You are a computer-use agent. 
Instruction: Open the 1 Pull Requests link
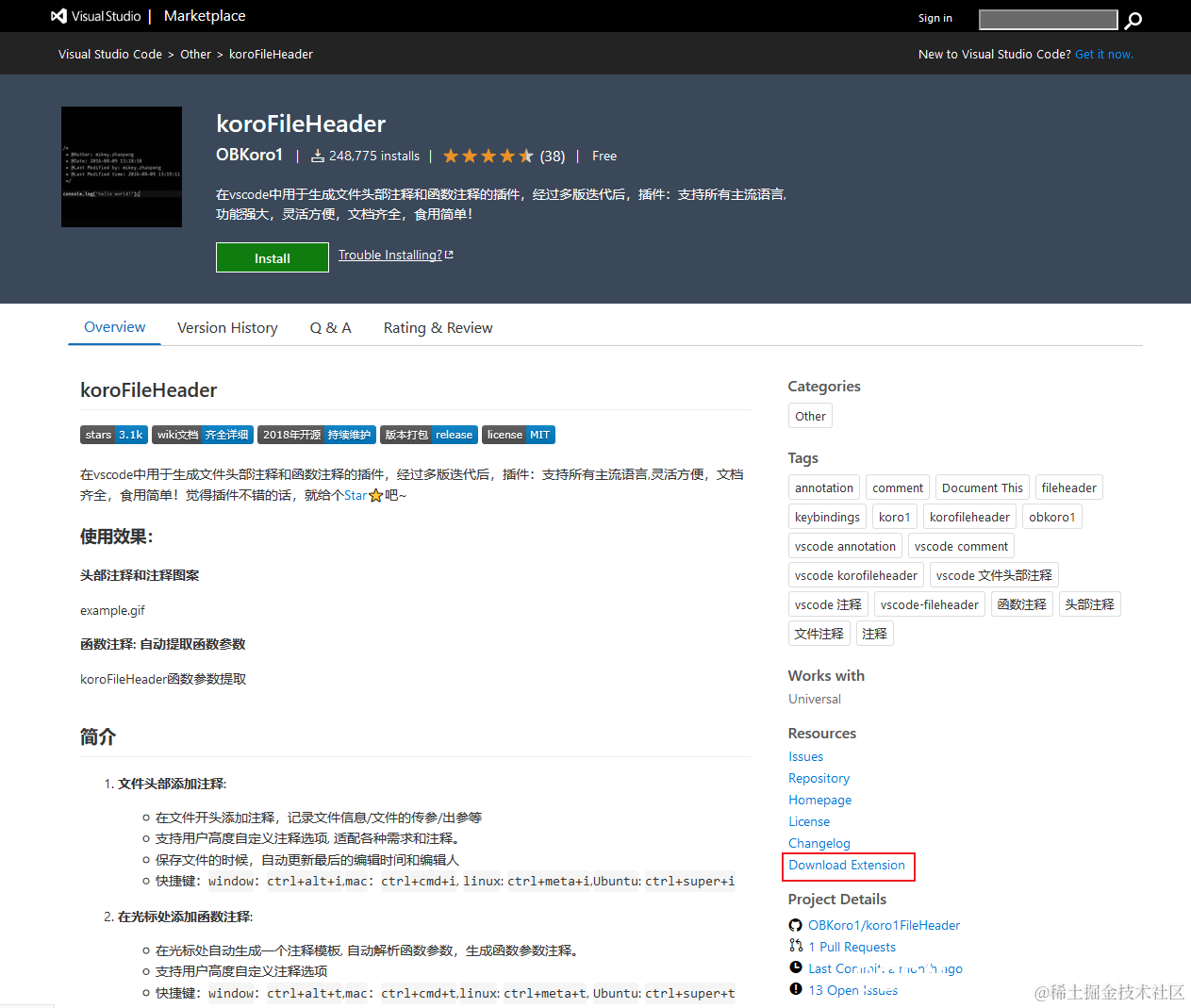[852, 947]
